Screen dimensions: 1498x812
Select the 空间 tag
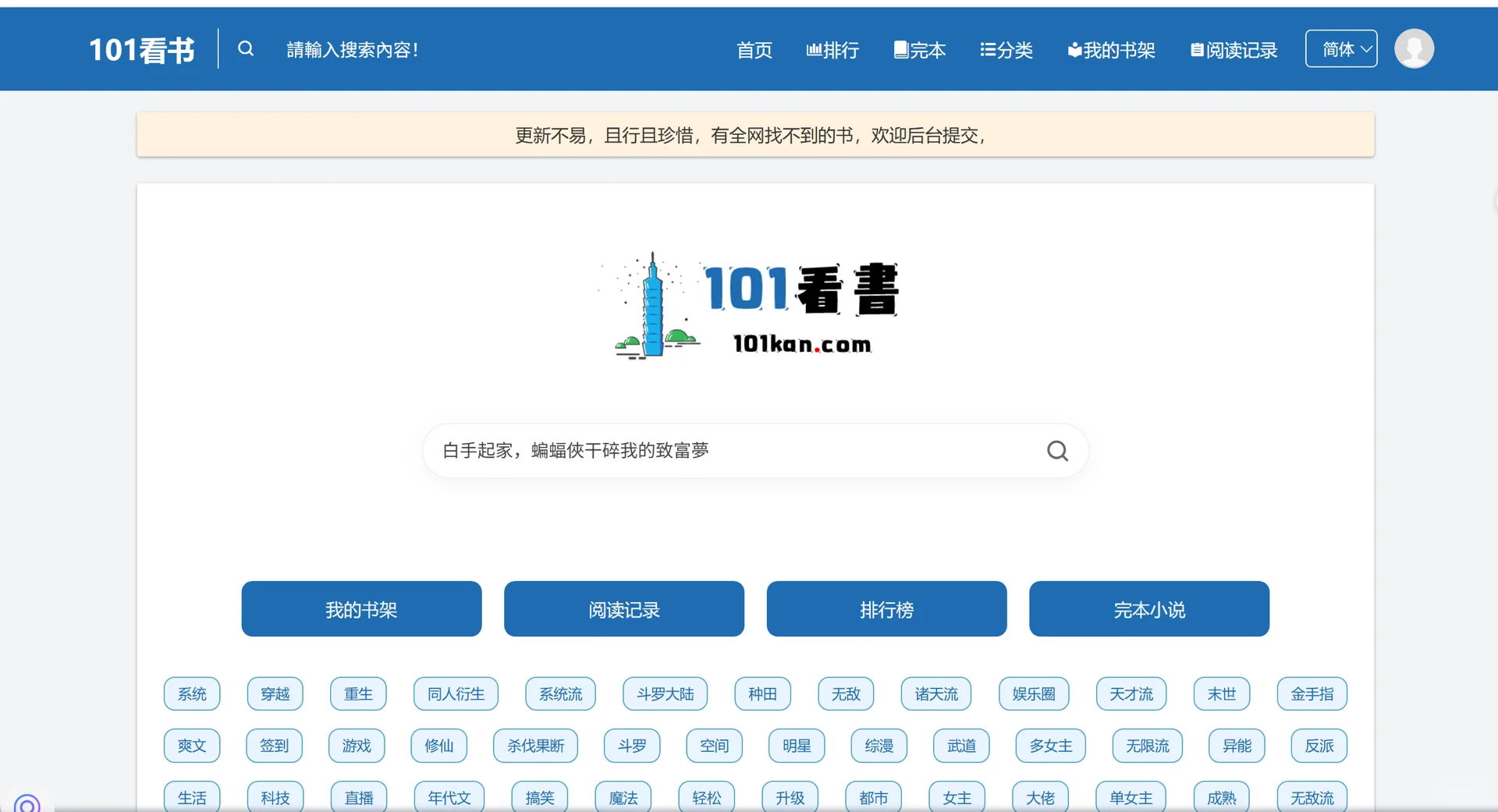[715, 746]
